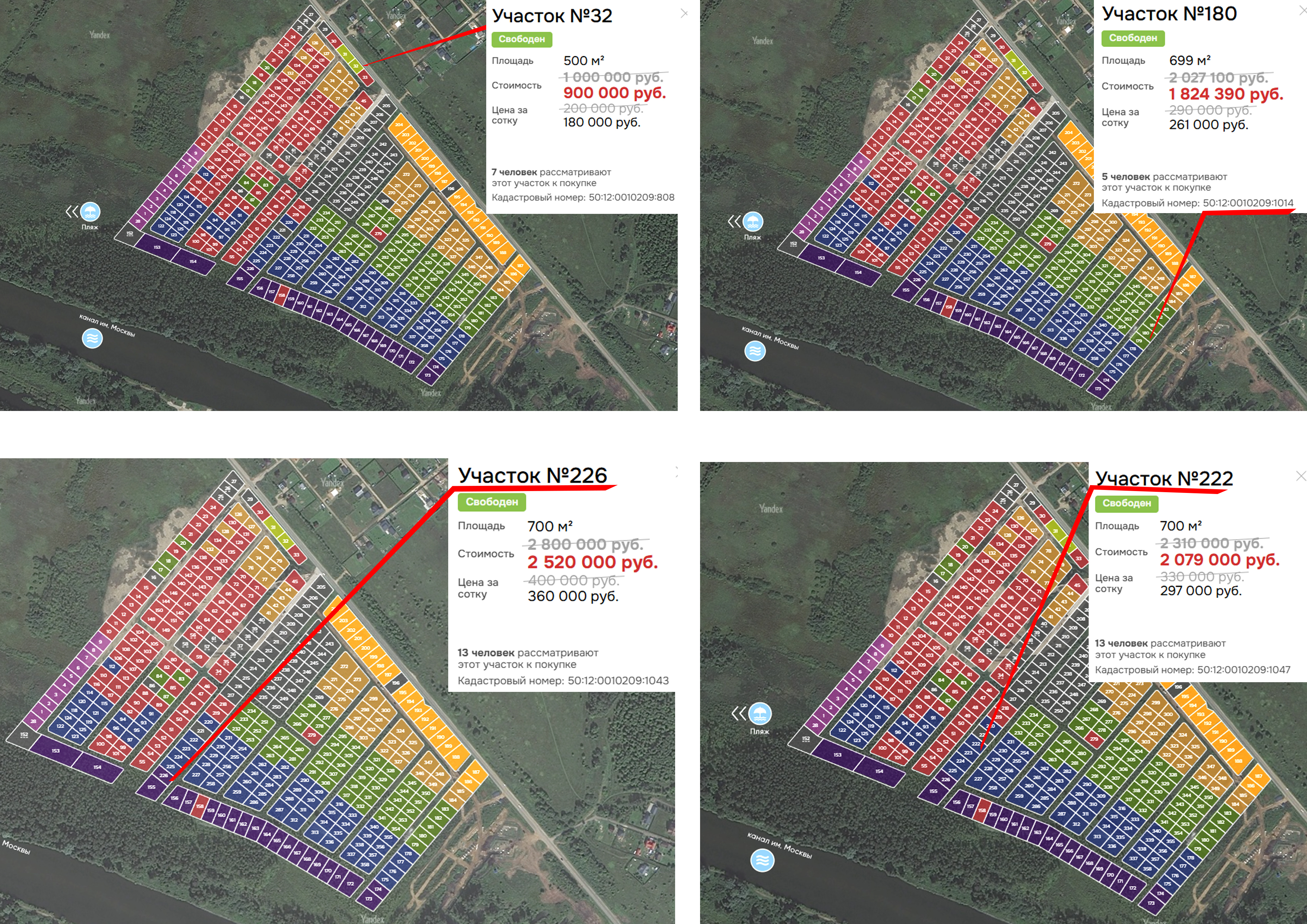Viewport: 1307px width, 924px height.
Task: Click the Участок №180 heading
Action: [1169, 13]
